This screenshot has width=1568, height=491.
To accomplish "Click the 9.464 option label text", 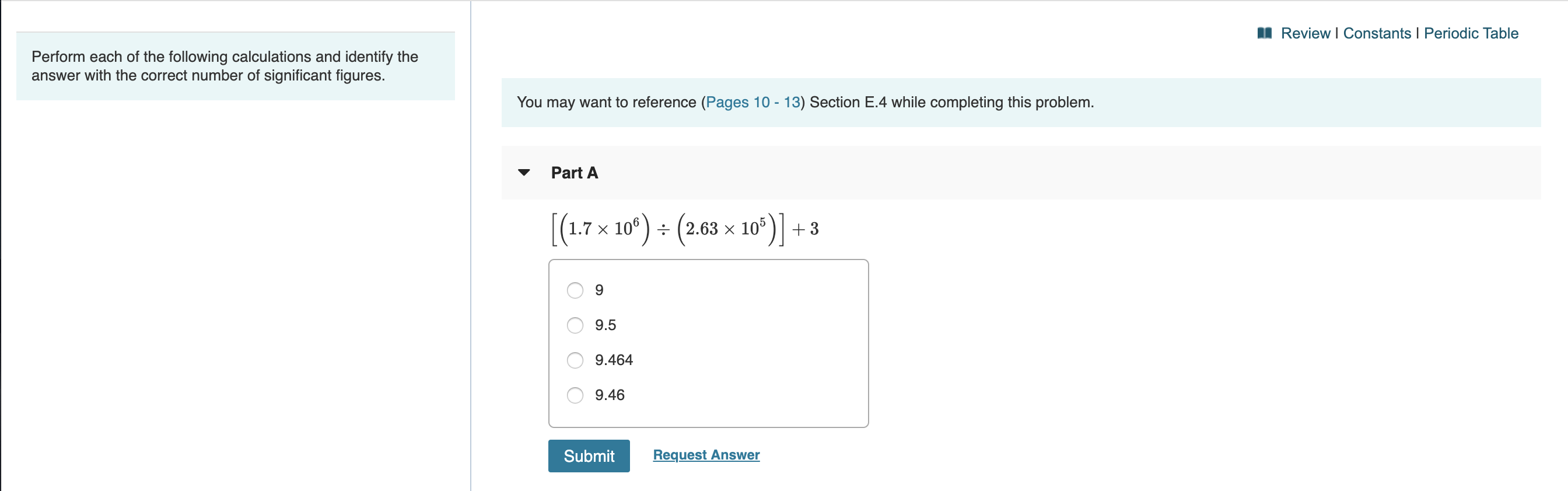I will 614,360.
